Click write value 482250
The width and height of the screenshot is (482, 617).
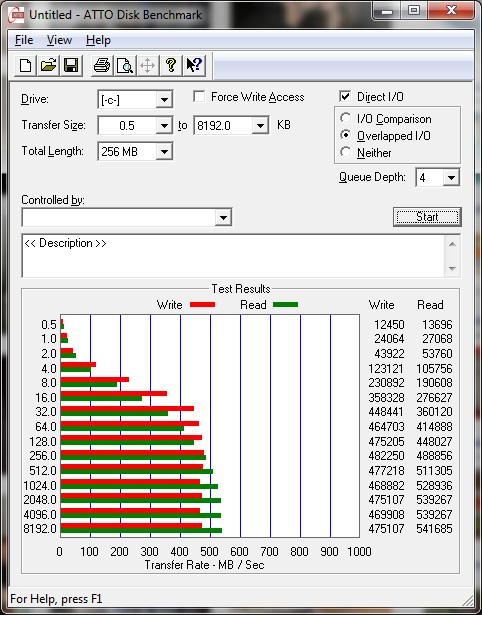(x=386, y=456)
